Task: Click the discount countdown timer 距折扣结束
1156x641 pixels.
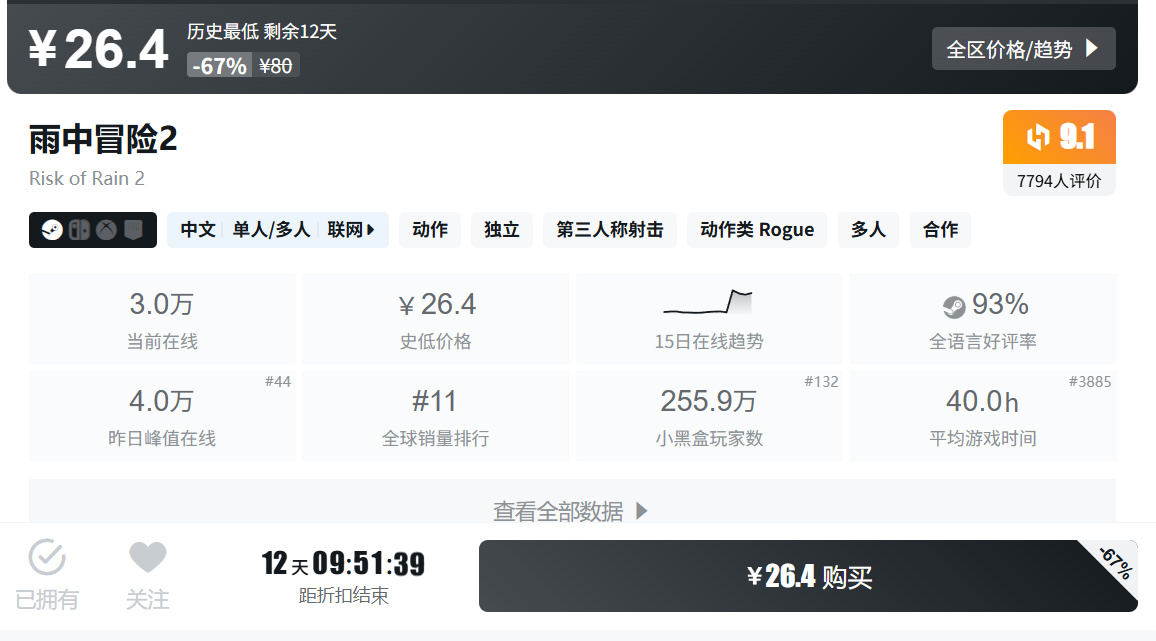Action: click(x=344, y=578)
